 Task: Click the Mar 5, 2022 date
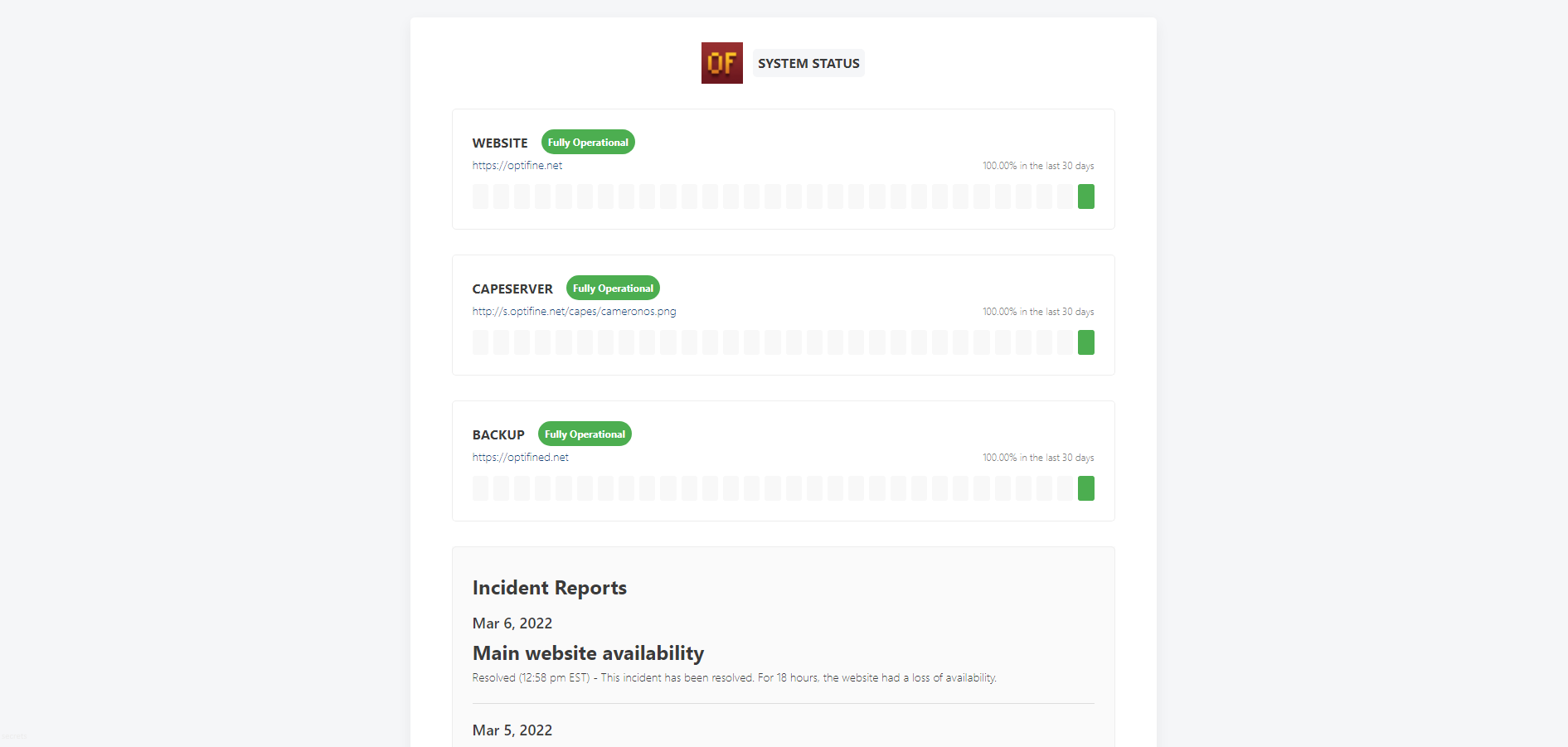(x=512, y=730)
